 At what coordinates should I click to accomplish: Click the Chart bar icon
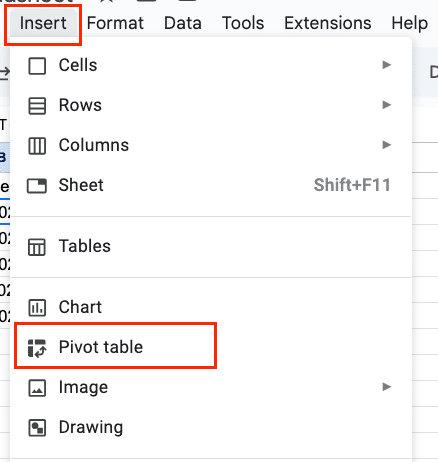(x=37, y=307)
